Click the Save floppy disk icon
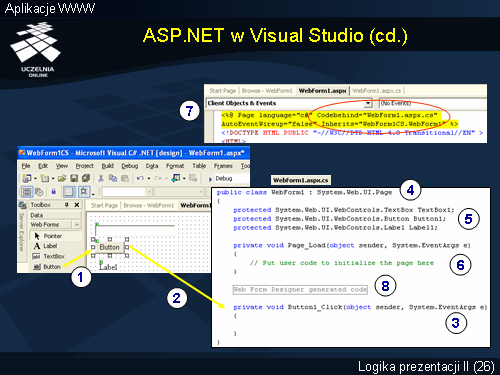Screen dimensions: 500x375 (74, 178)
